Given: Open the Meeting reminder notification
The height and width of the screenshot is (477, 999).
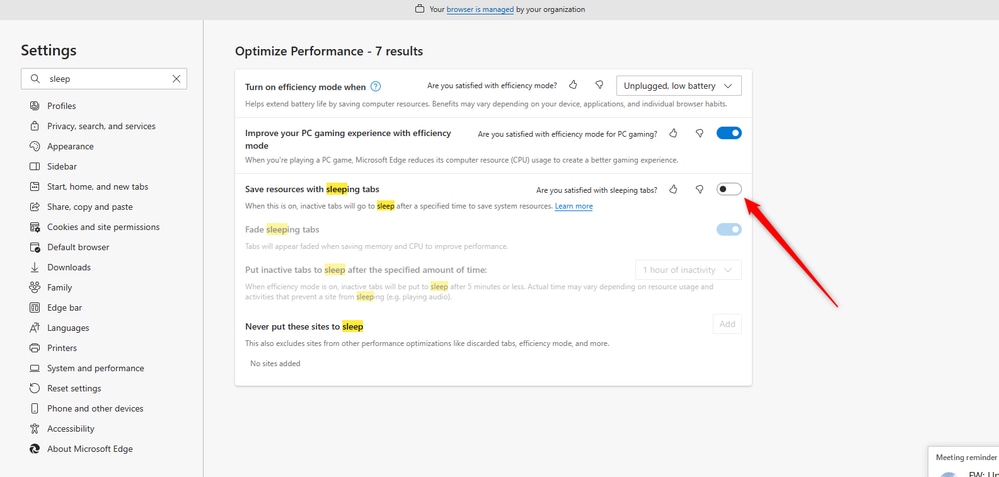Looking at the screenshot, I should (963, 462).
